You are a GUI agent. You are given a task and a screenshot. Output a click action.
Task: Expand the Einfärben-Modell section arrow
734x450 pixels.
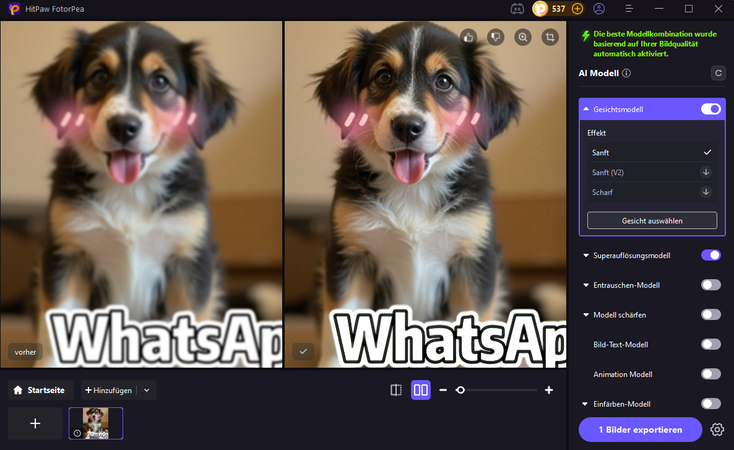585,404
